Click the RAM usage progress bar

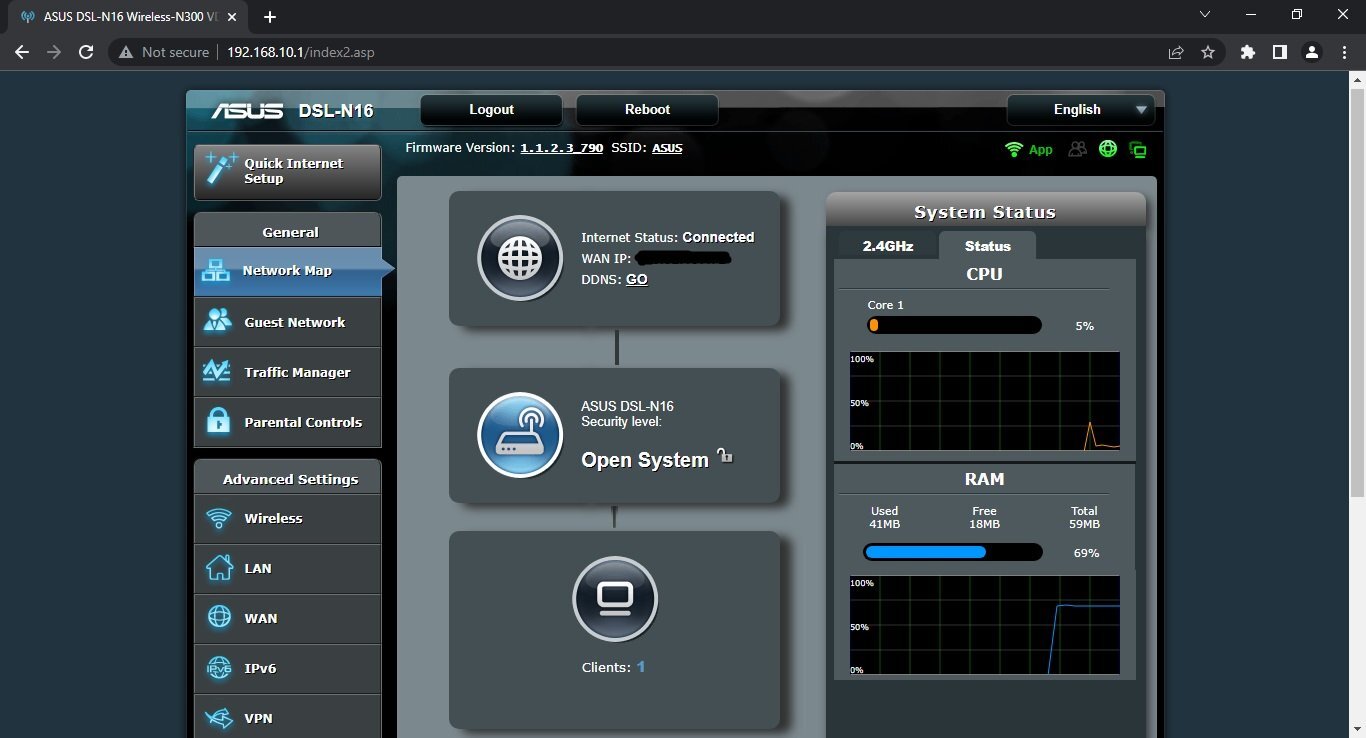click(x=953, y=552)
